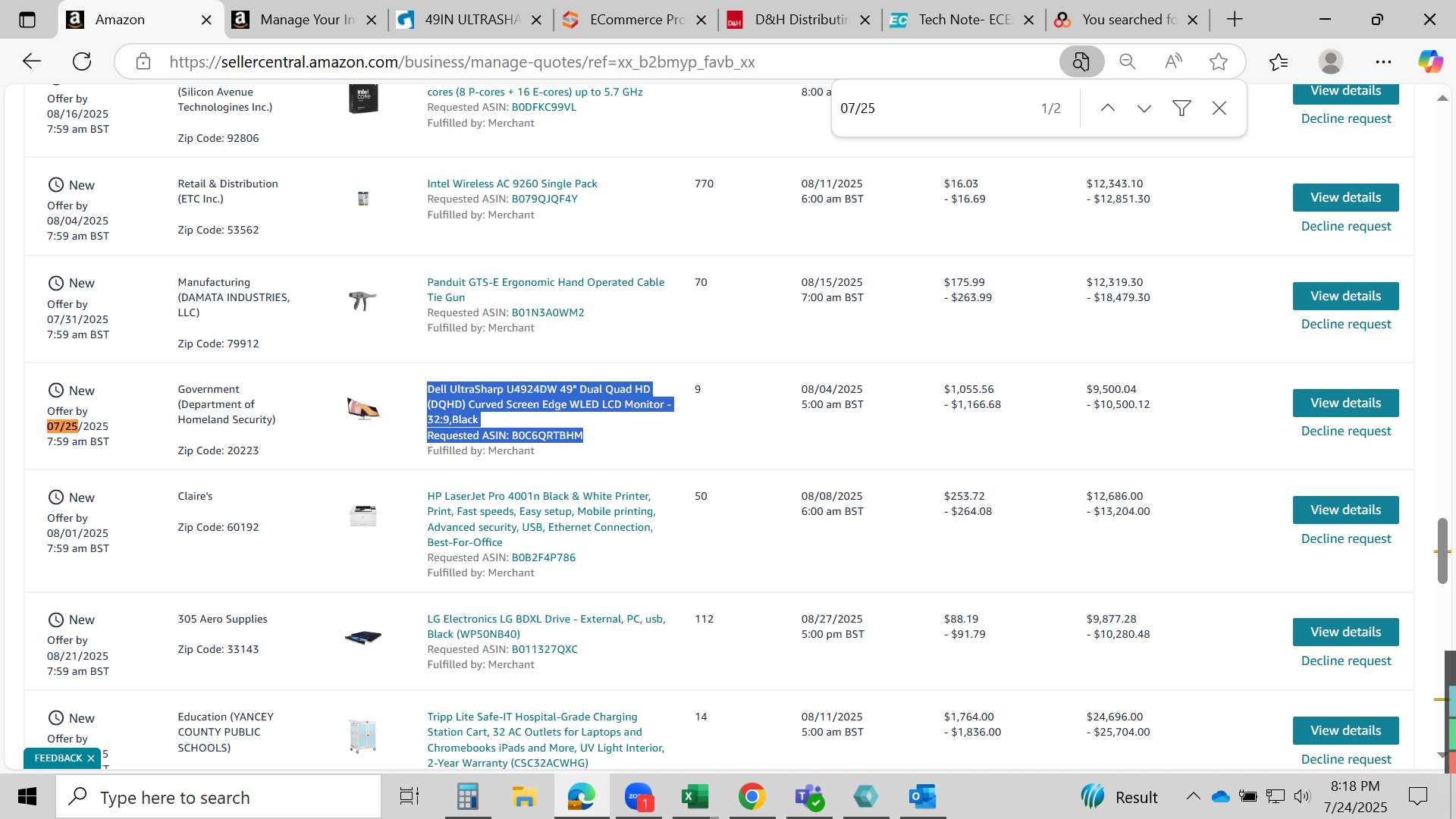Open the tab actions menu icon
Image resolution: width=1456 pixels, height=819 pixels.
point(27,20)
